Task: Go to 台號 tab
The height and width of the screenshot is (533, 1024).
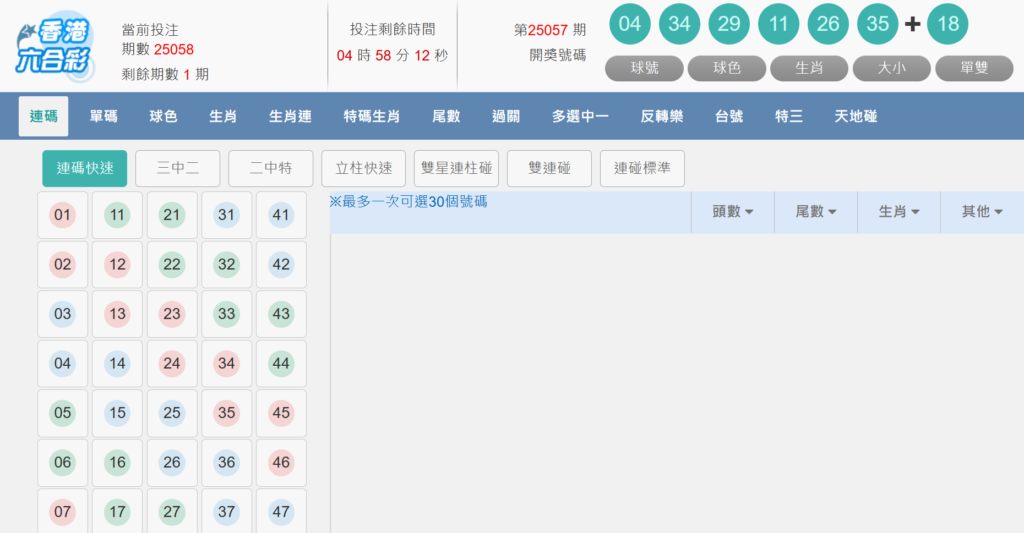Action: pos(729,116)
